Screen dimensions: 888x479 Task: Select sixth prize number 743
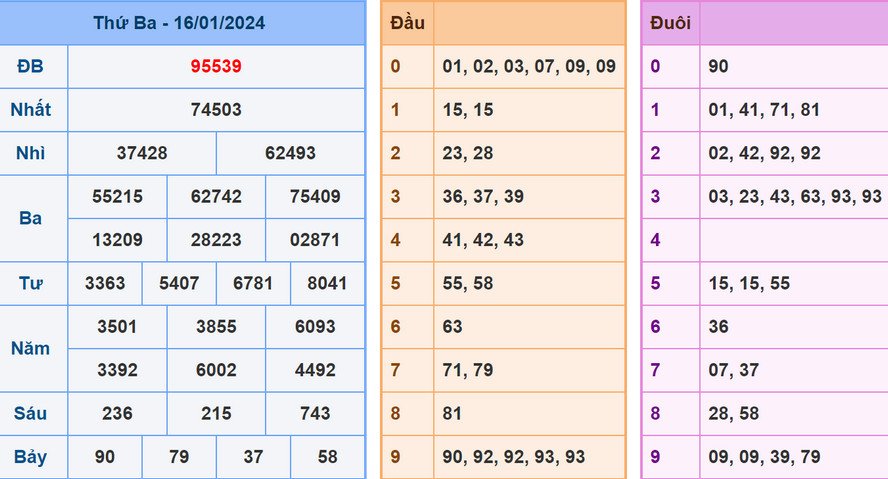coord(315,413)
